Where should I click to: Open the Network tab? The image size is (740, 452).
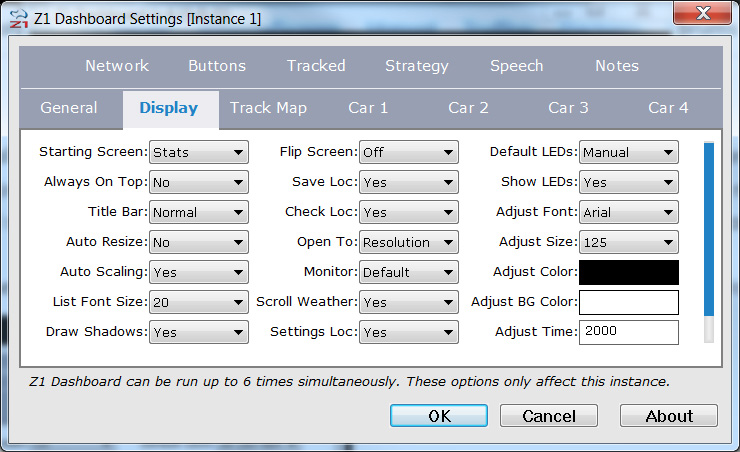pos(117,66)
